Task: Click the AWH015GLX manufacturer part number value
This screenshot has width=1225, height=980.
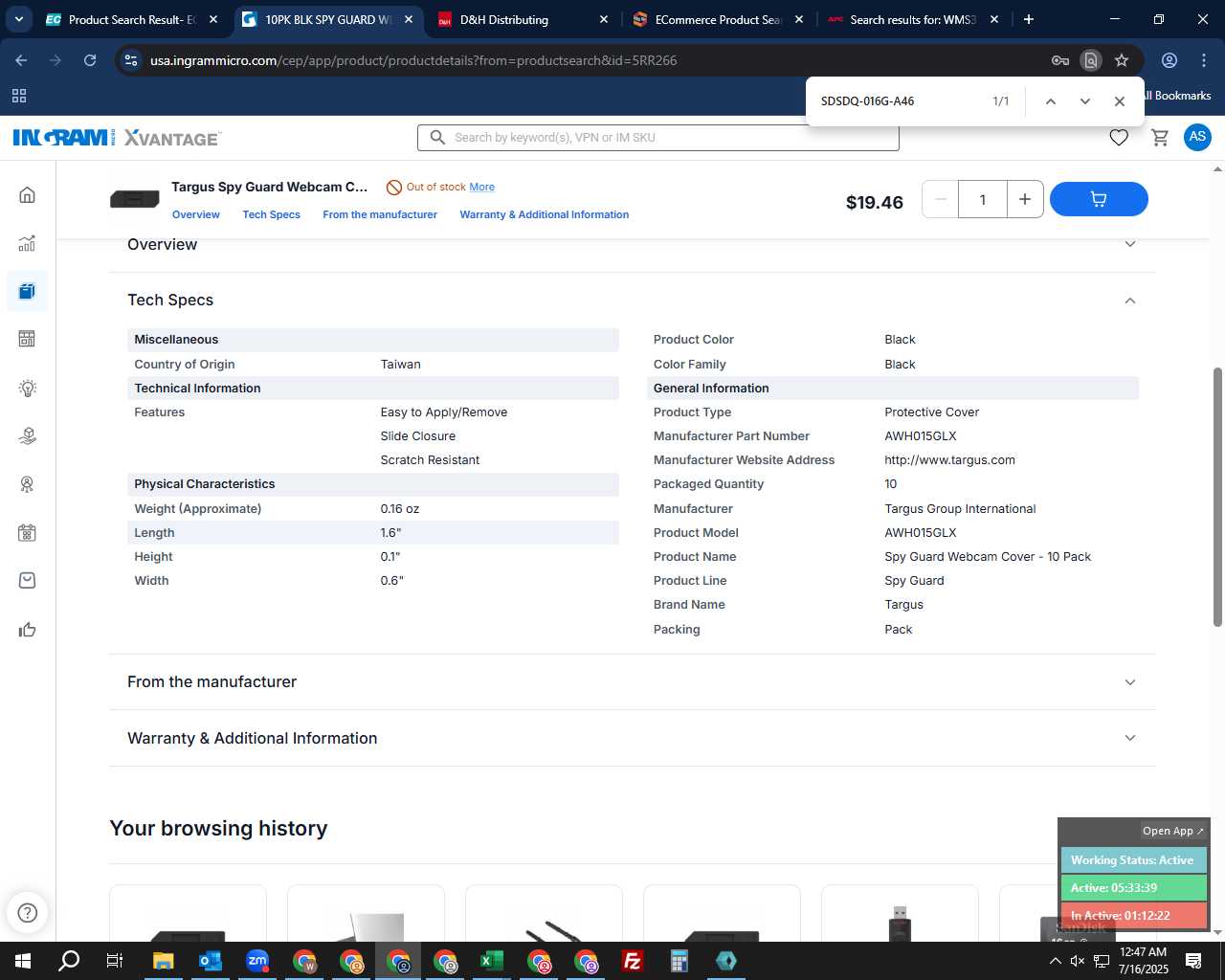Action: pos(920,436)
